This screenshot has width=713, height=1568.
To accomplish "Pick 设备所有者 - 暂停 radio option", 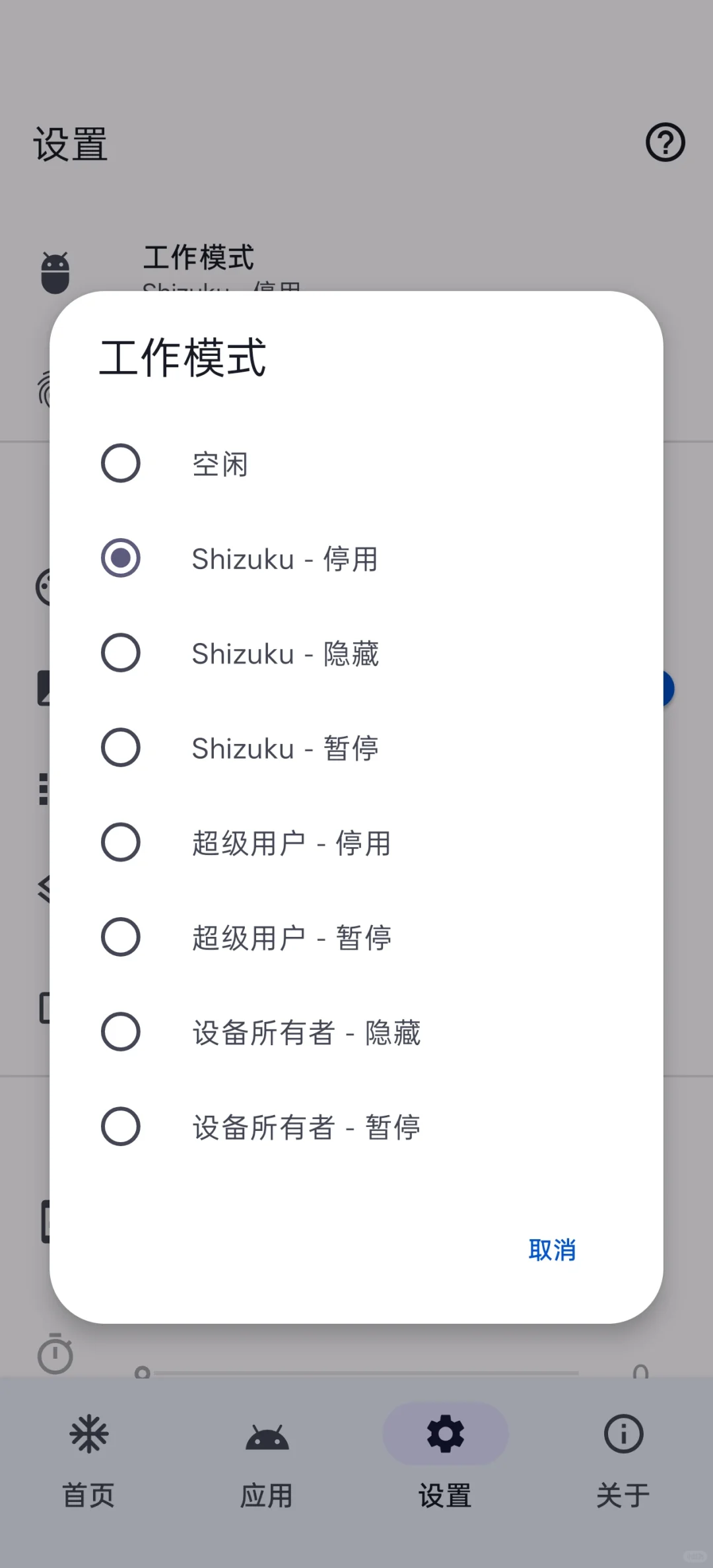I will (121, 1126).
